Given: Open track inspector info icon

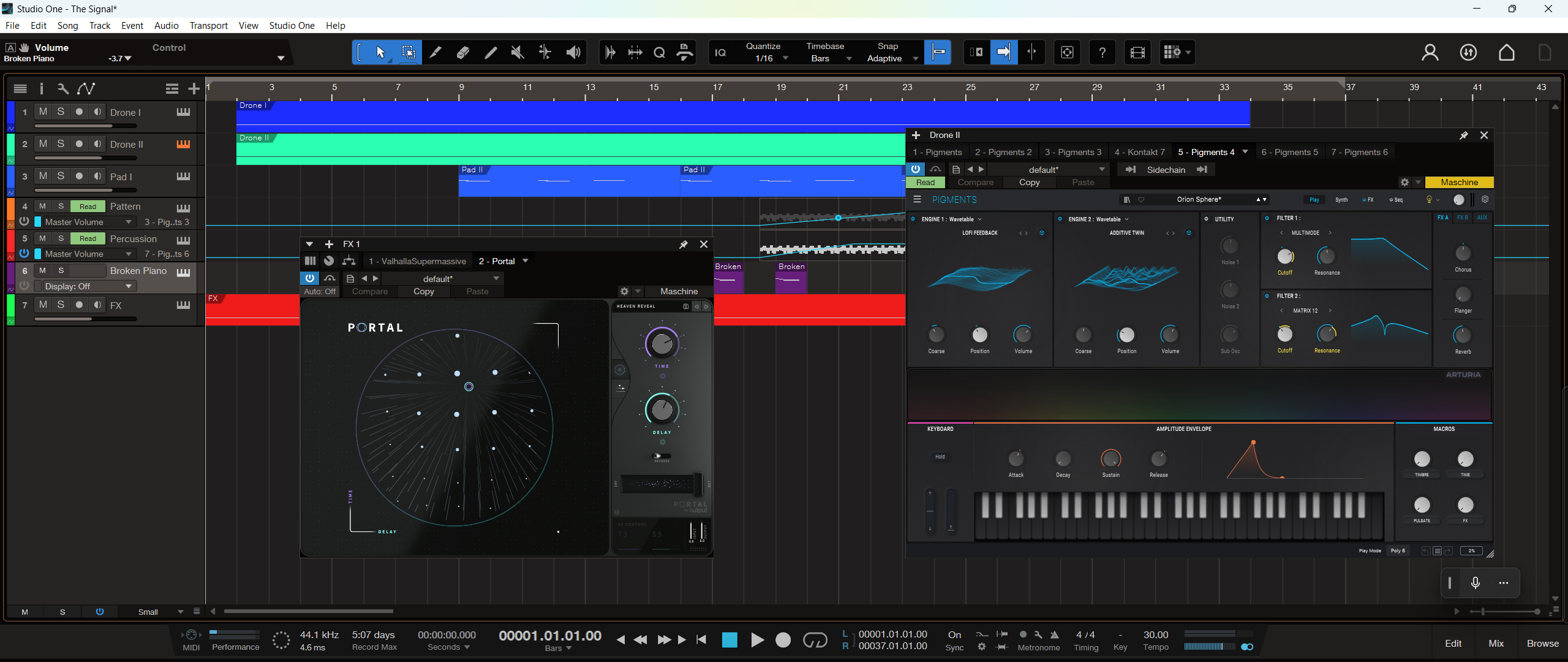Looking at the screenshot, I should (42, 89).
